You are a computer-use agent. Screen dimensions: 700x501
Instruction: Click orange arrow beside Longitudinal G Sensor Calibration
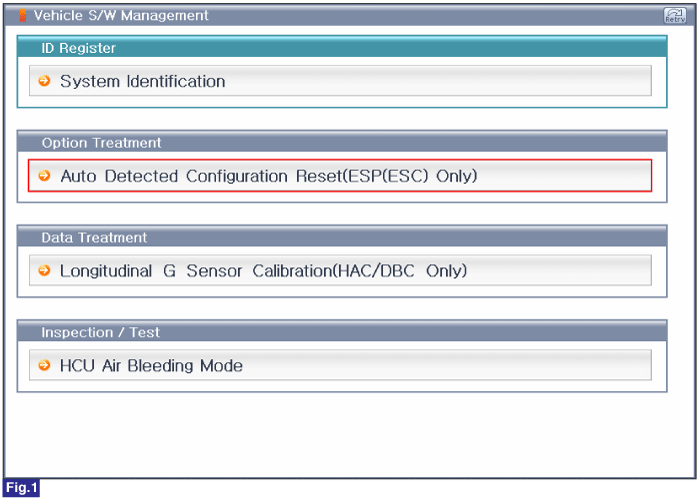(44, 270)
